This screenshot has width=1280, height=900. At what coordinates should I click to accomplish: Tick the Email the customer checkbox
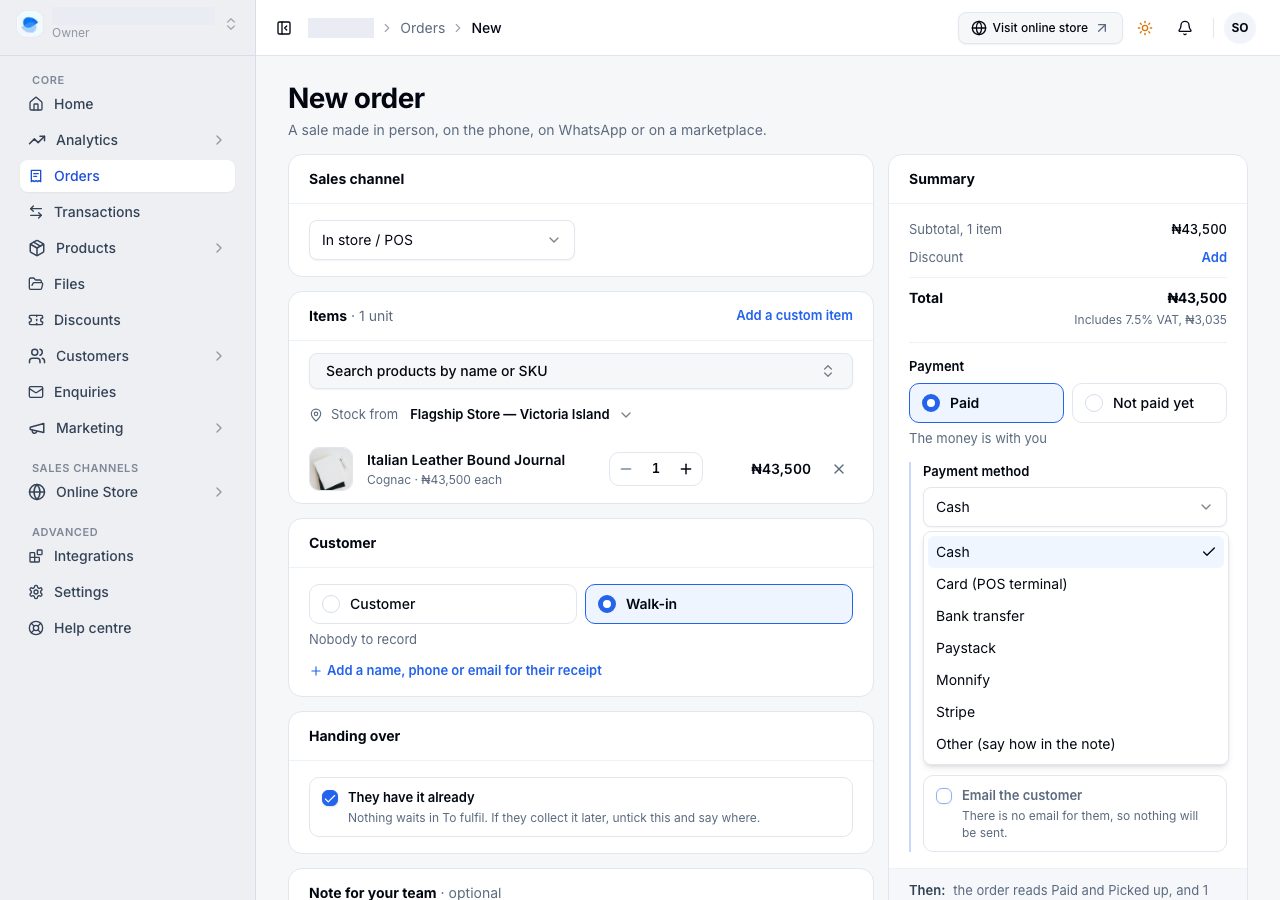[x=944, y=796]
